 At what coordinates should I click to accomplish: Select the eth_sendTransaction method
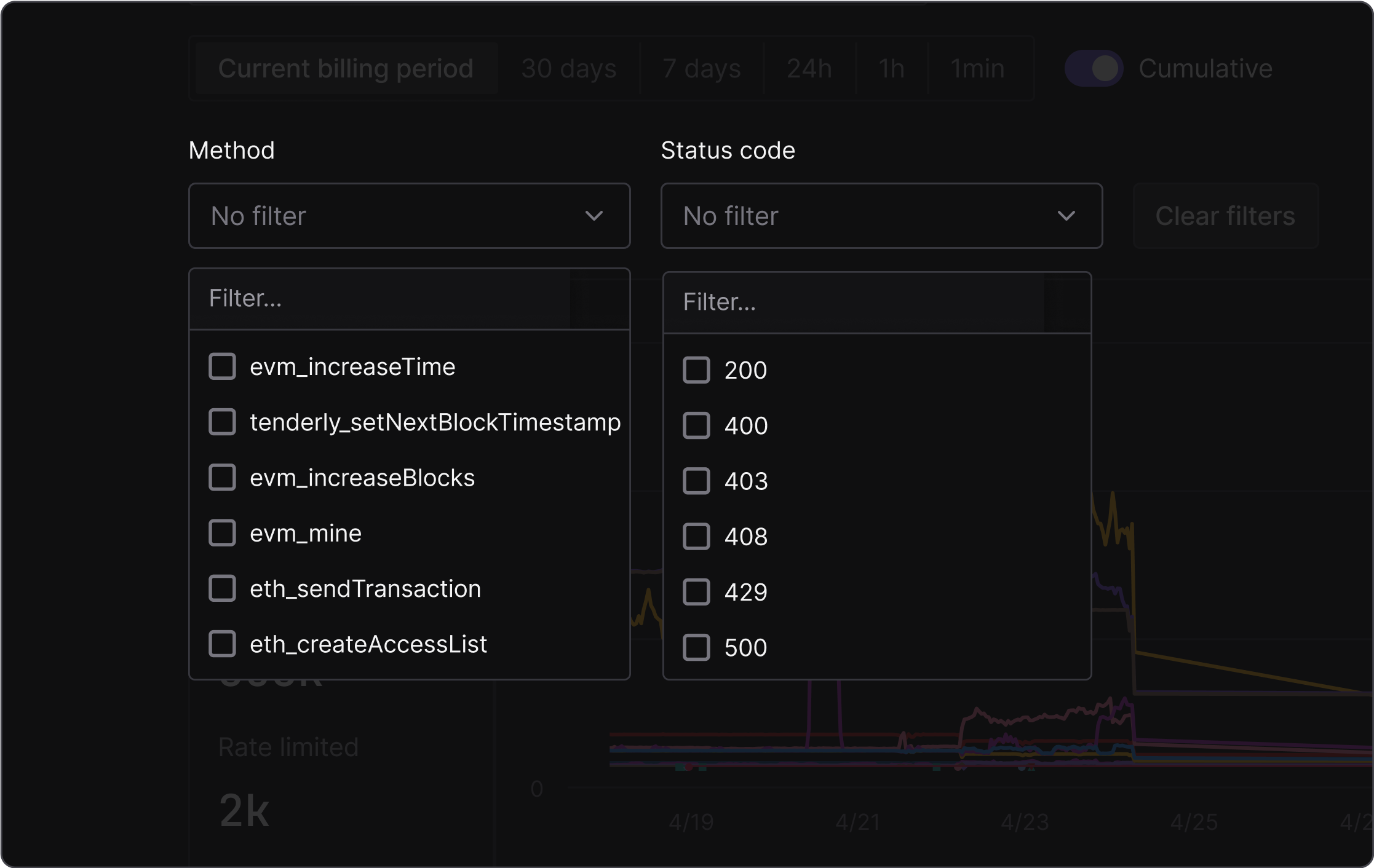(x=222, y=588)
